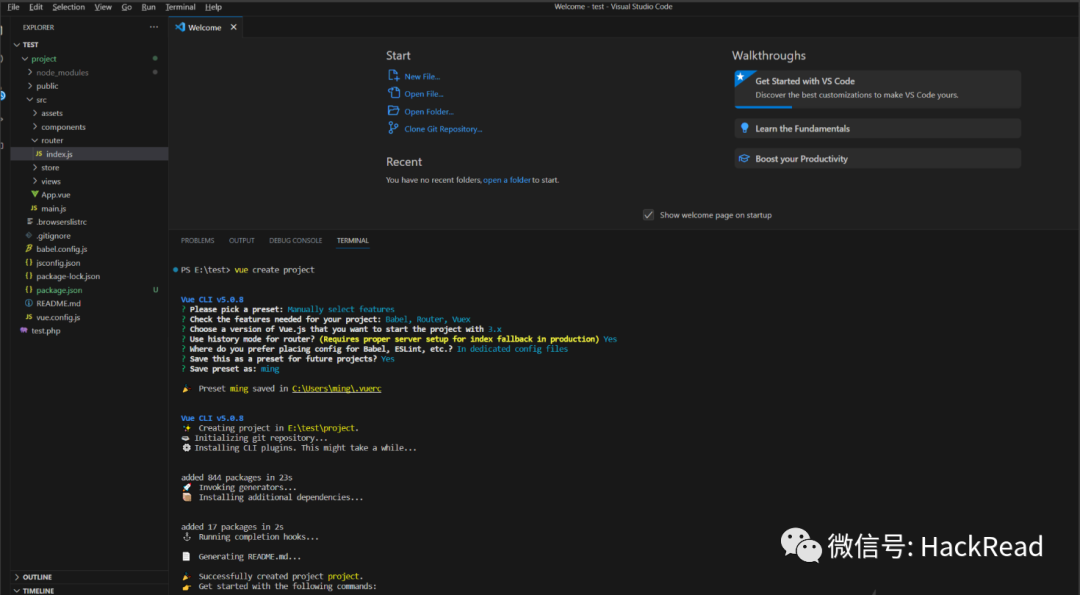Image resolution: width=1080 pixels, height=595 pixels.
Task: Switch to the OUTPUT panel tab
Action: click(x=242, y=240)
